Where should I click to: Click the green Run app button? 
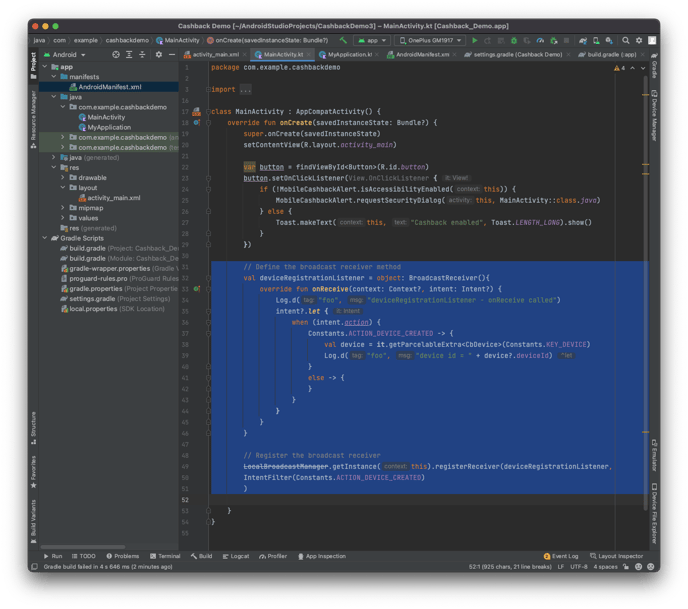coord(475,40)
